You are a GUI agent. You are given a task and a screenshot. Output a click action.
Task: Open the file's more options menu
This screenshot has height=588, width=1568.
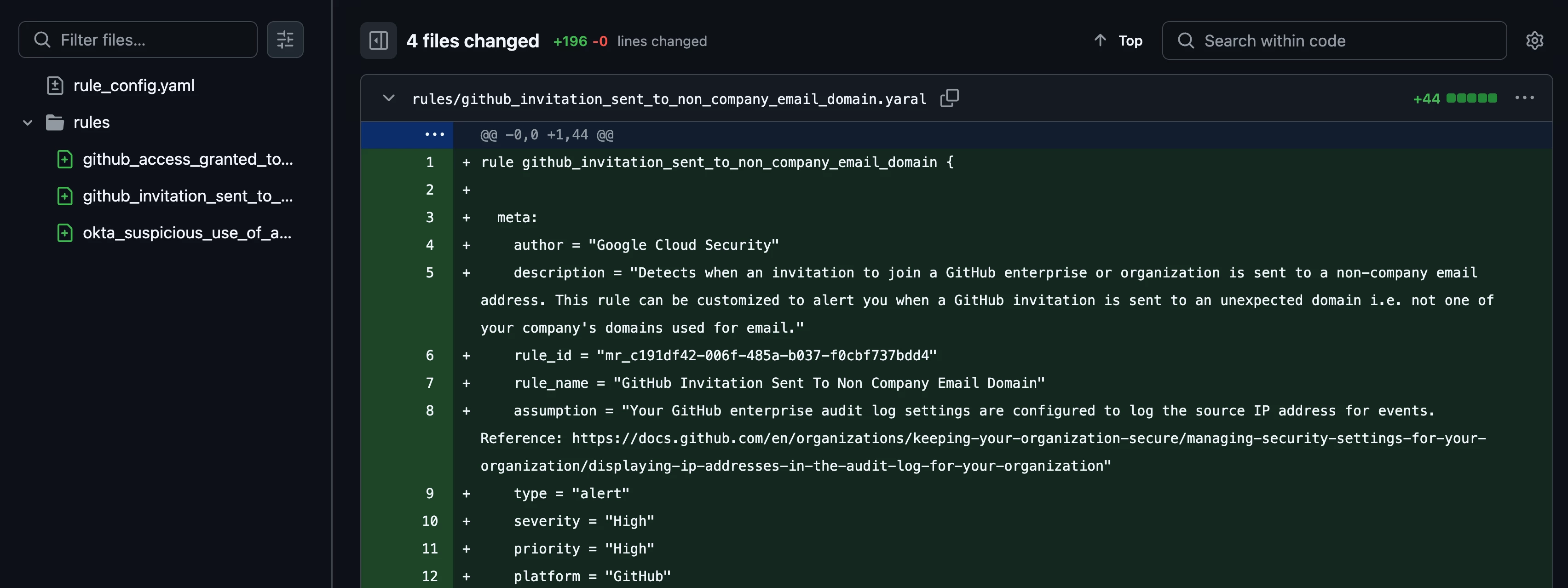pos(1524,98)
